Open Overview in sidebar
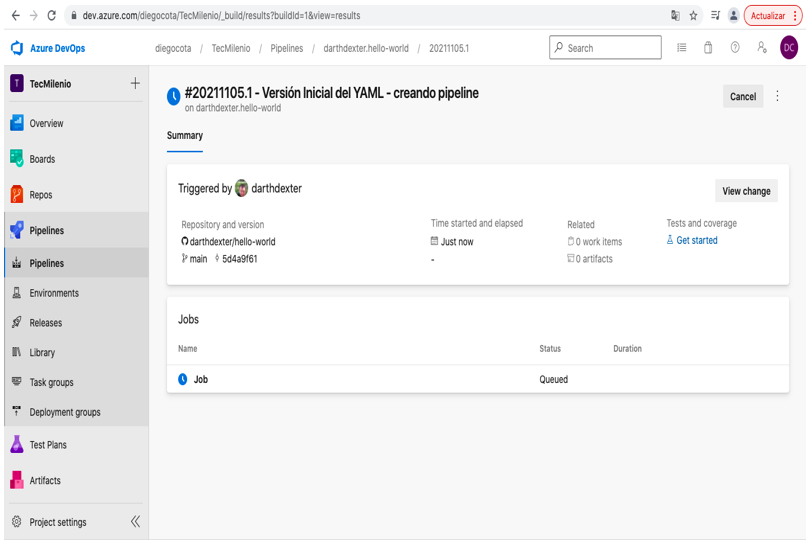This screenshot has width=806, height=540. pyautogui.click(x=76, y=123)
